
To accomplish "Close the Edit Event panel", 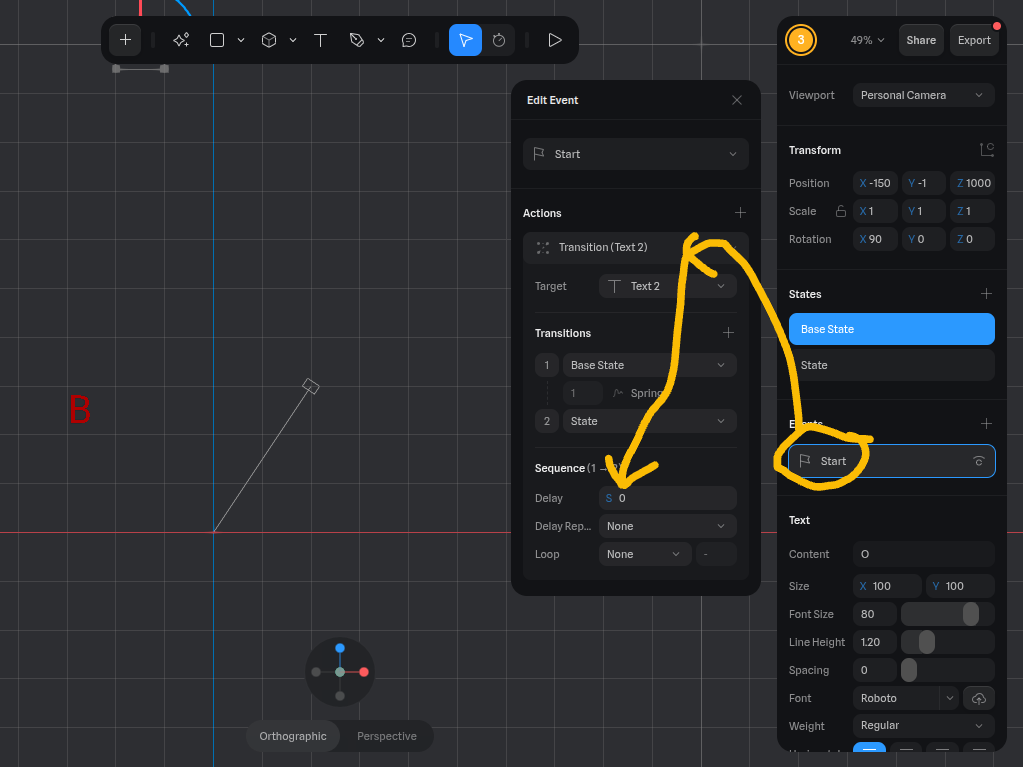I will 737,100.
